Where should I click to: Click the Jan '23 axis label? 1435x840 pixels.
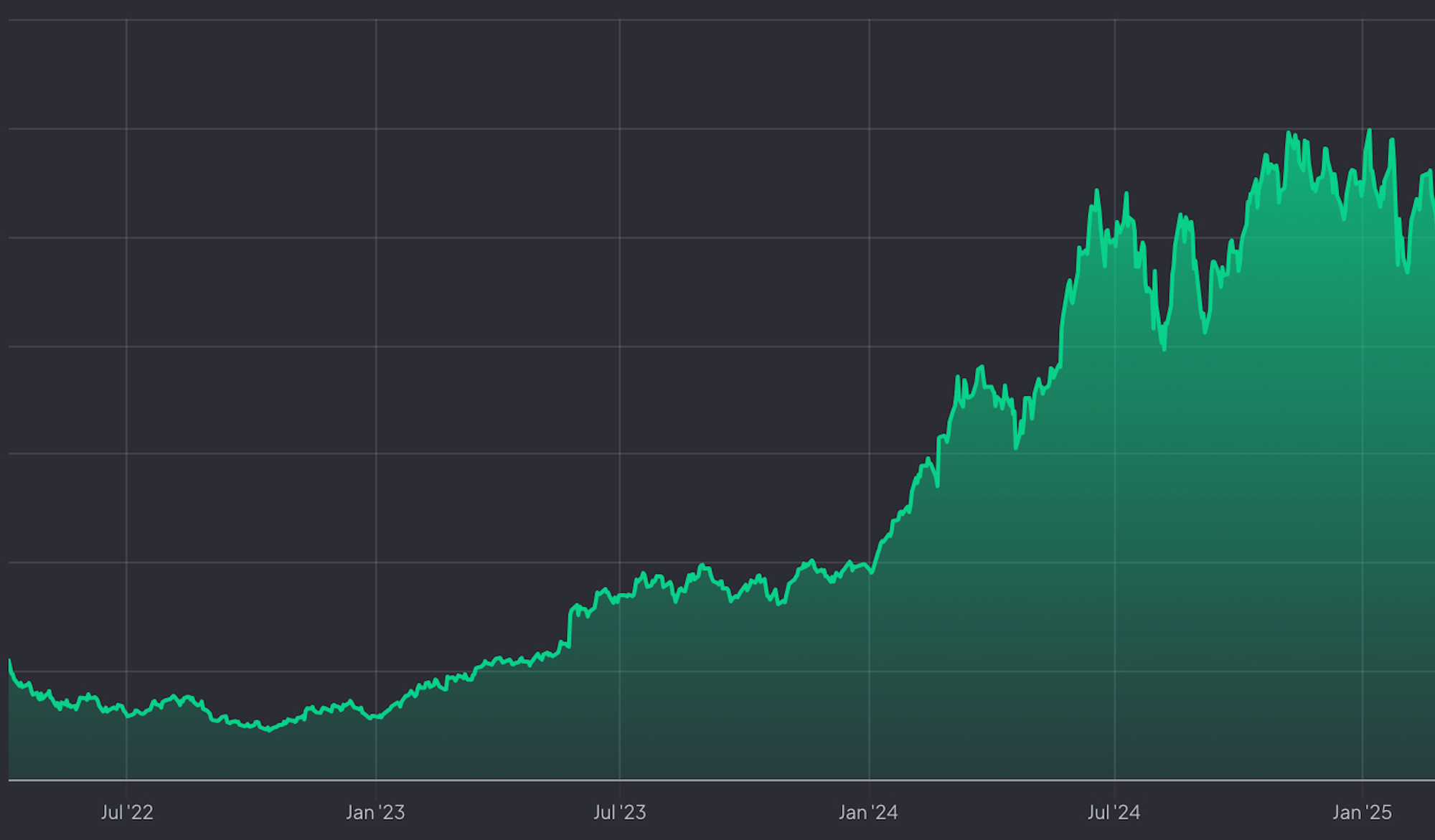(375, 812)
